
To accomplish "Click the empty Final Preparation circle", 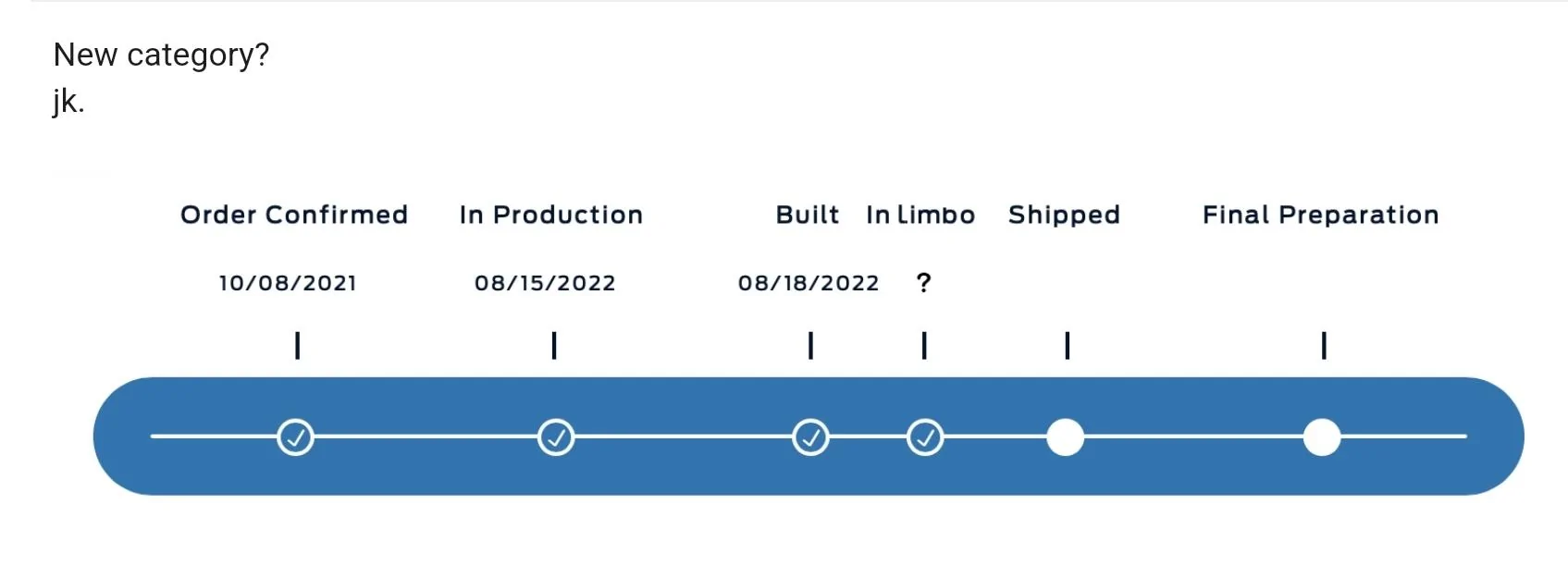I will [1322, 437].
